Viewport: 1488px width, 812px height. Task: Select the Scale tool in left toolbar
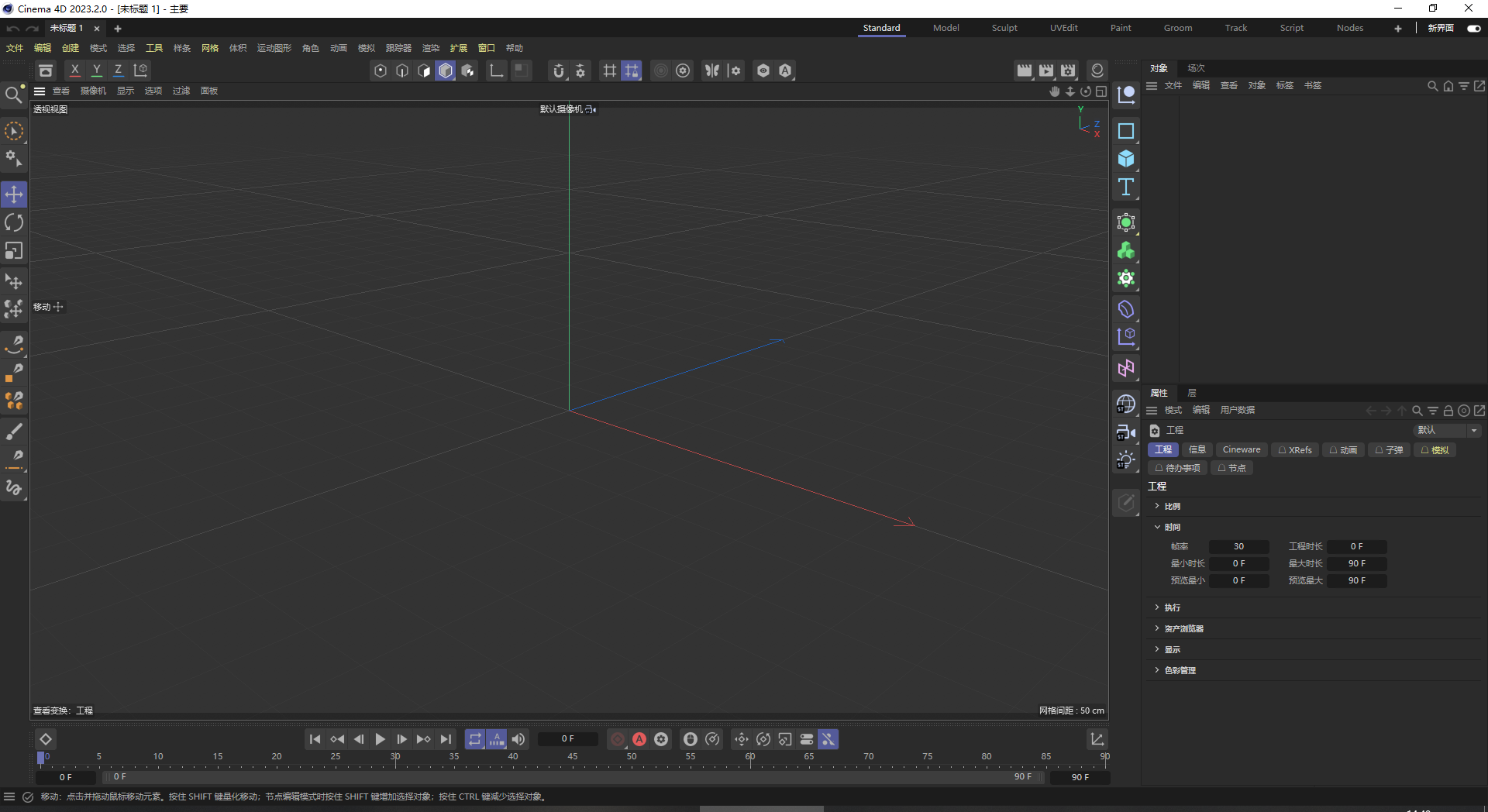[x=14, y=251]
